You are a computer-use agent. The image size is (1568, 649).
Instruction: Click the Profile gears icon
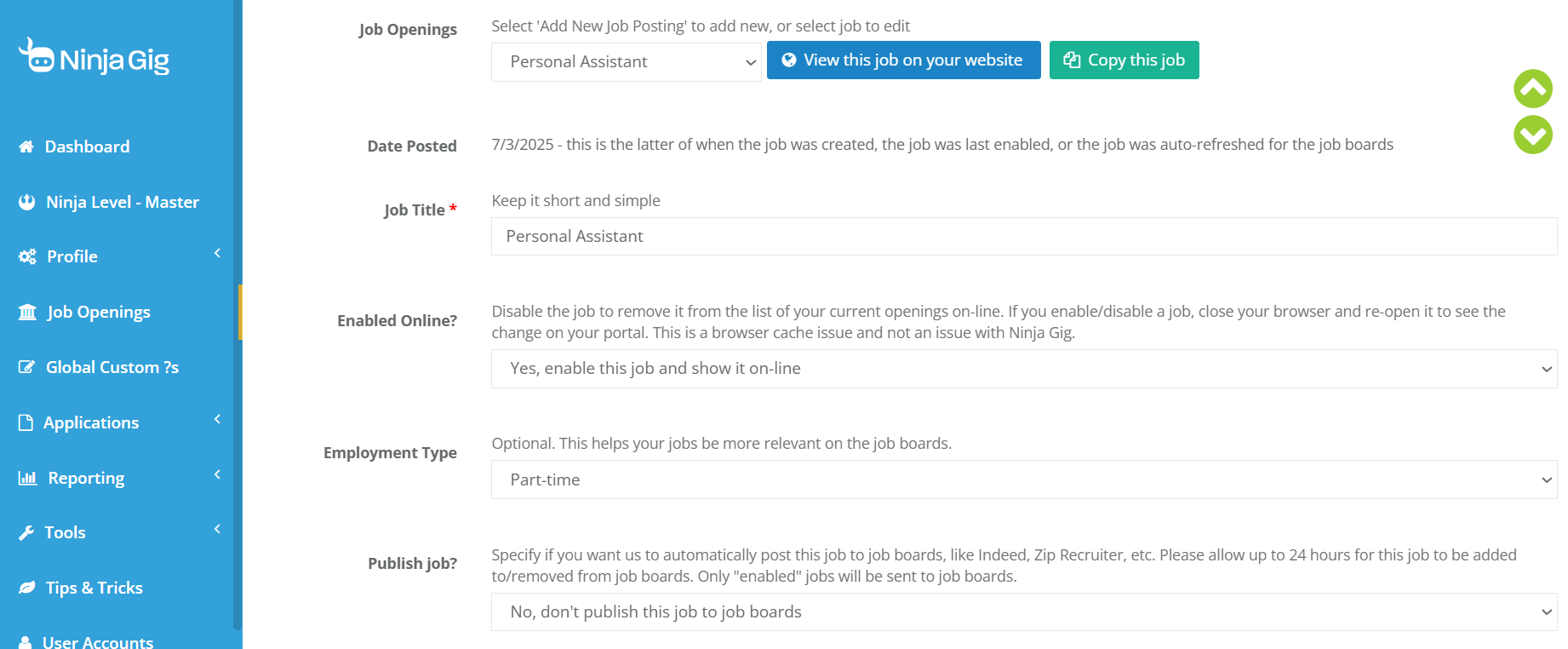coord(27,256)
